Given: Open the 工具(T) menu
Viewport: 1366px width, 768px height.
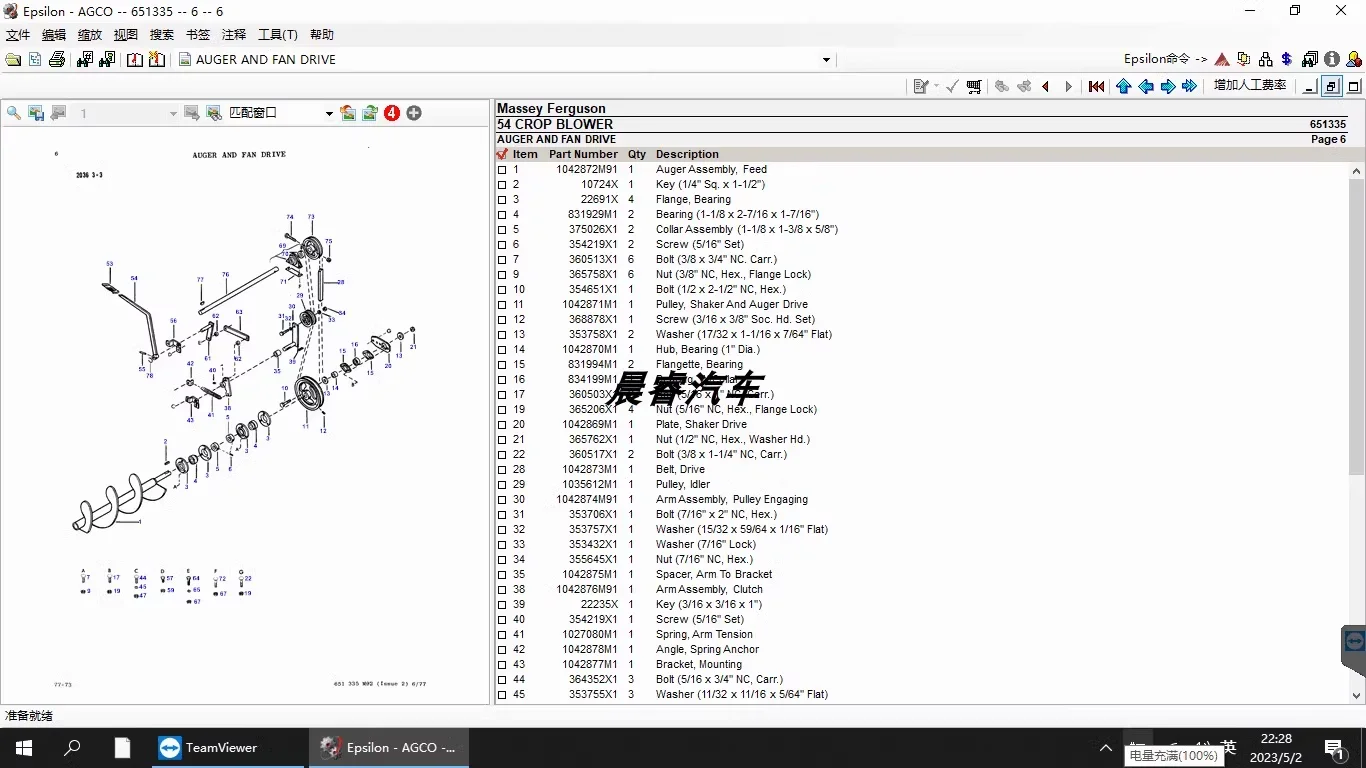Looking at the screenshot, I should [x=278, y=35].
